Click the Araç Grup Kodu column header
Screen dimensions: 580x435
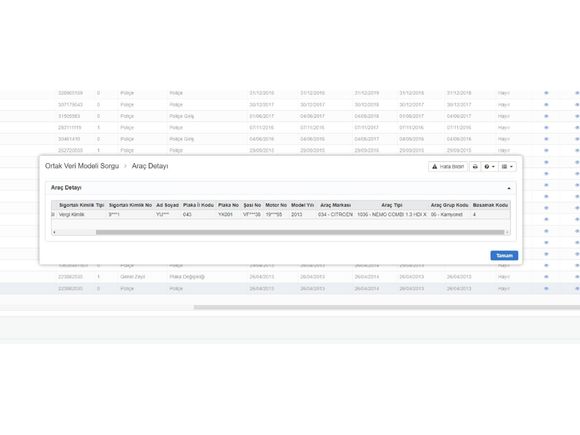tap(449, 205)
